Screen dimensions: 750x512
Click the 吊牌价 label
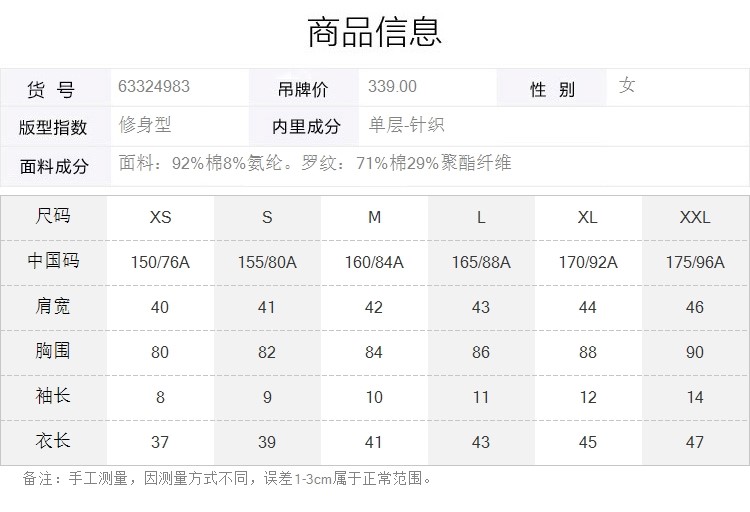pos(303,89)
